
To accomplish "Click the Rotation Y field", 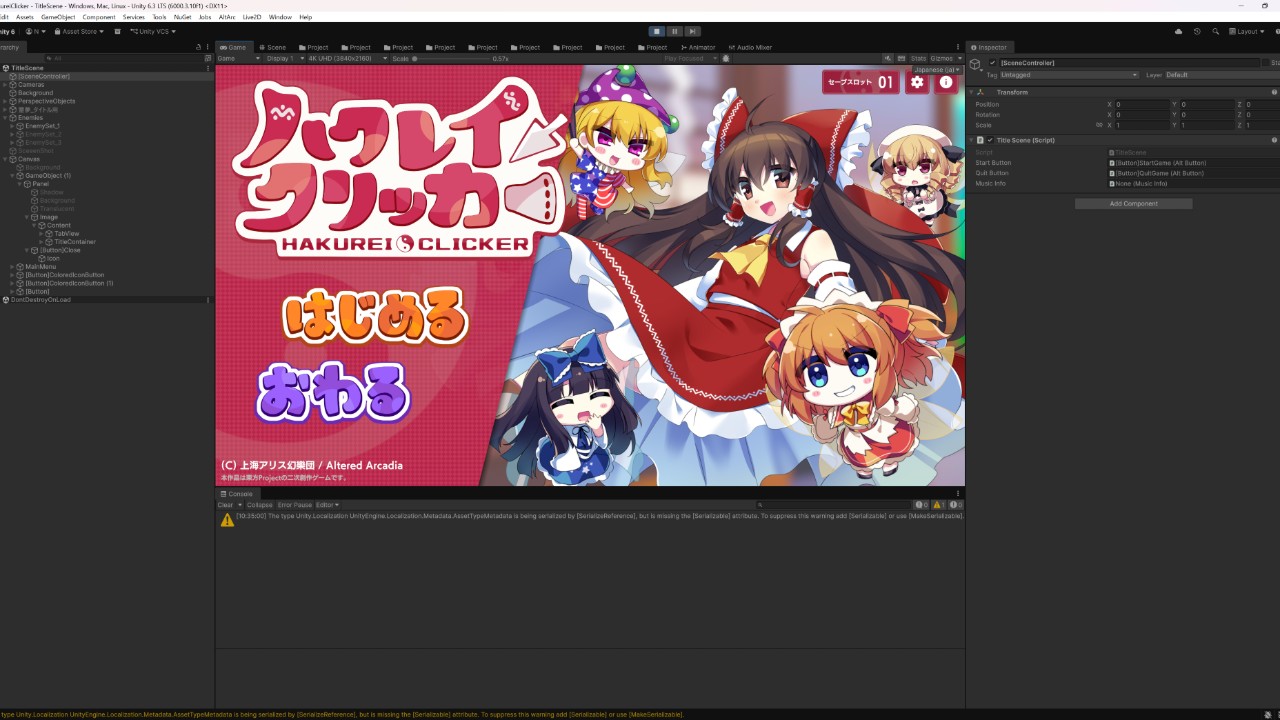I will 1207,115.
